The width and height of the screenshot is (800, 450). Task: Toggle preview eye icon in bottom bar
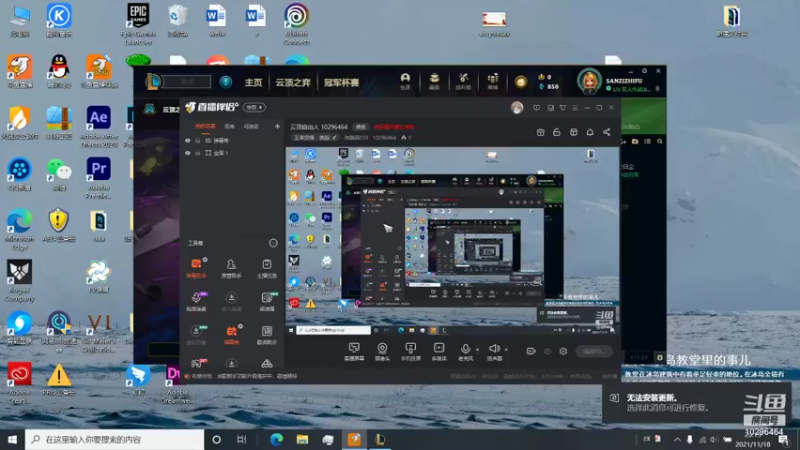tap(547, 351)
